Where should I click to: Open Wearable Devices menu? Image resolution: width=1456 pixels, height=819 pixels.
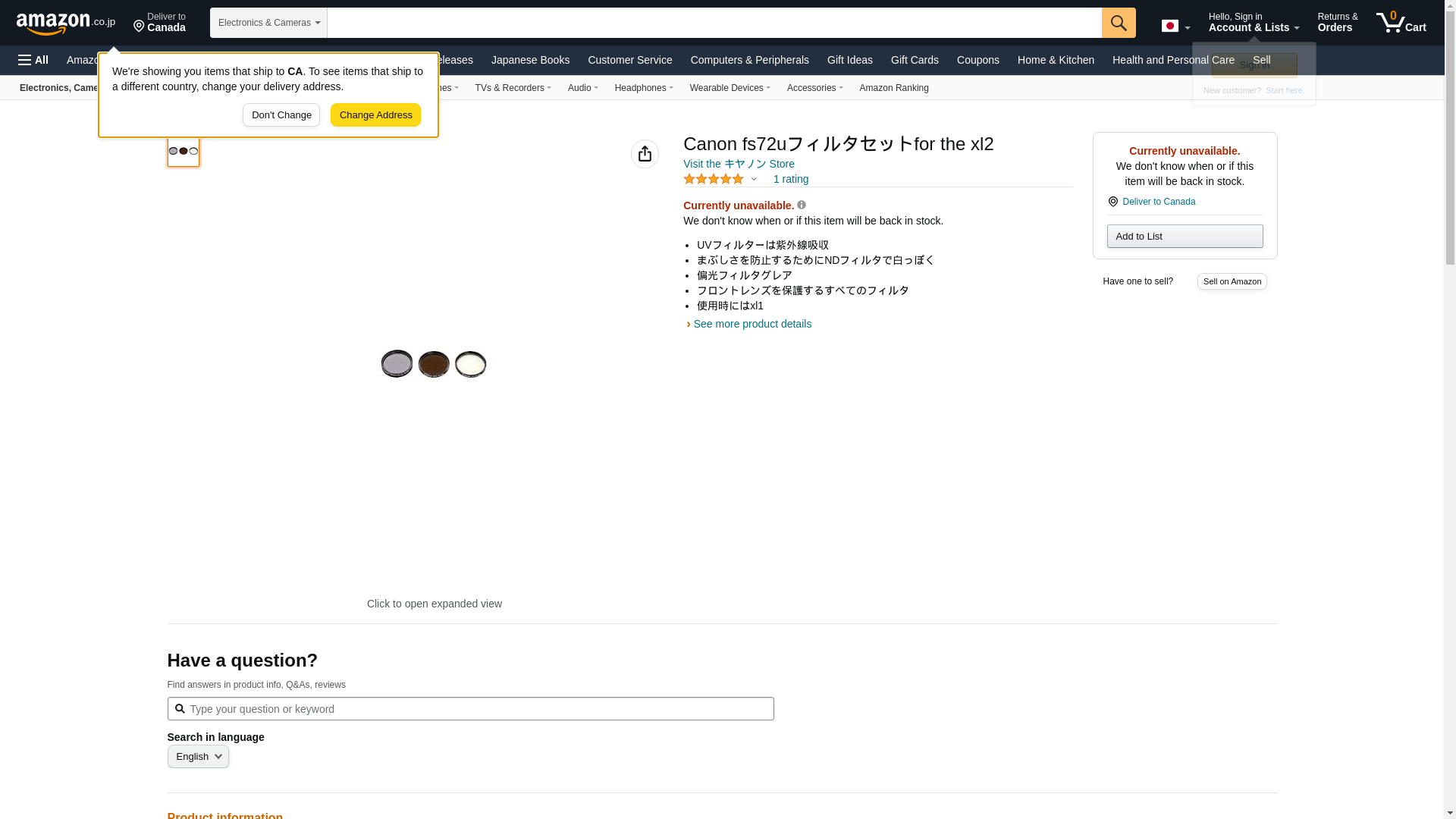(730, 88)
